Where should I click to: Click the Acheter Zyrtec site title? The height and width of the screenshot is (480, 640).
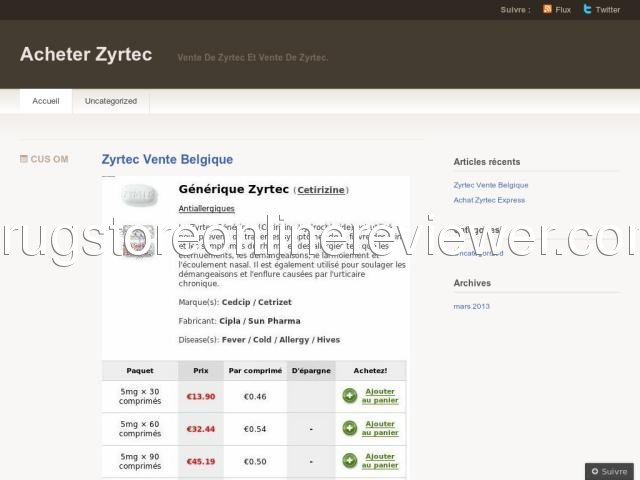tap(86, 54)
